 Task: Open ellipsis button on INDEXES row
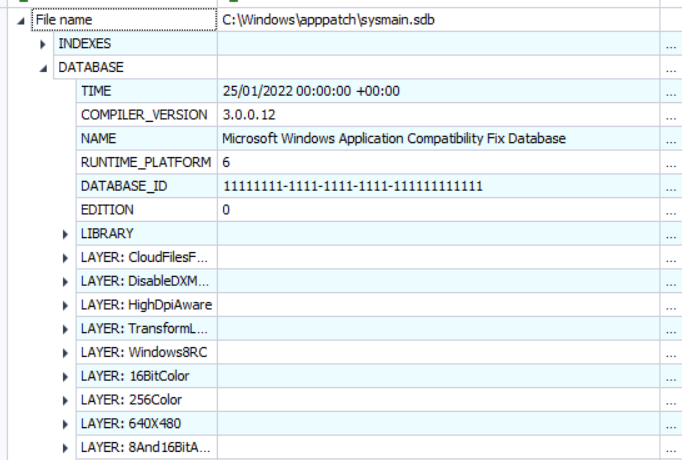click(671, 44)
